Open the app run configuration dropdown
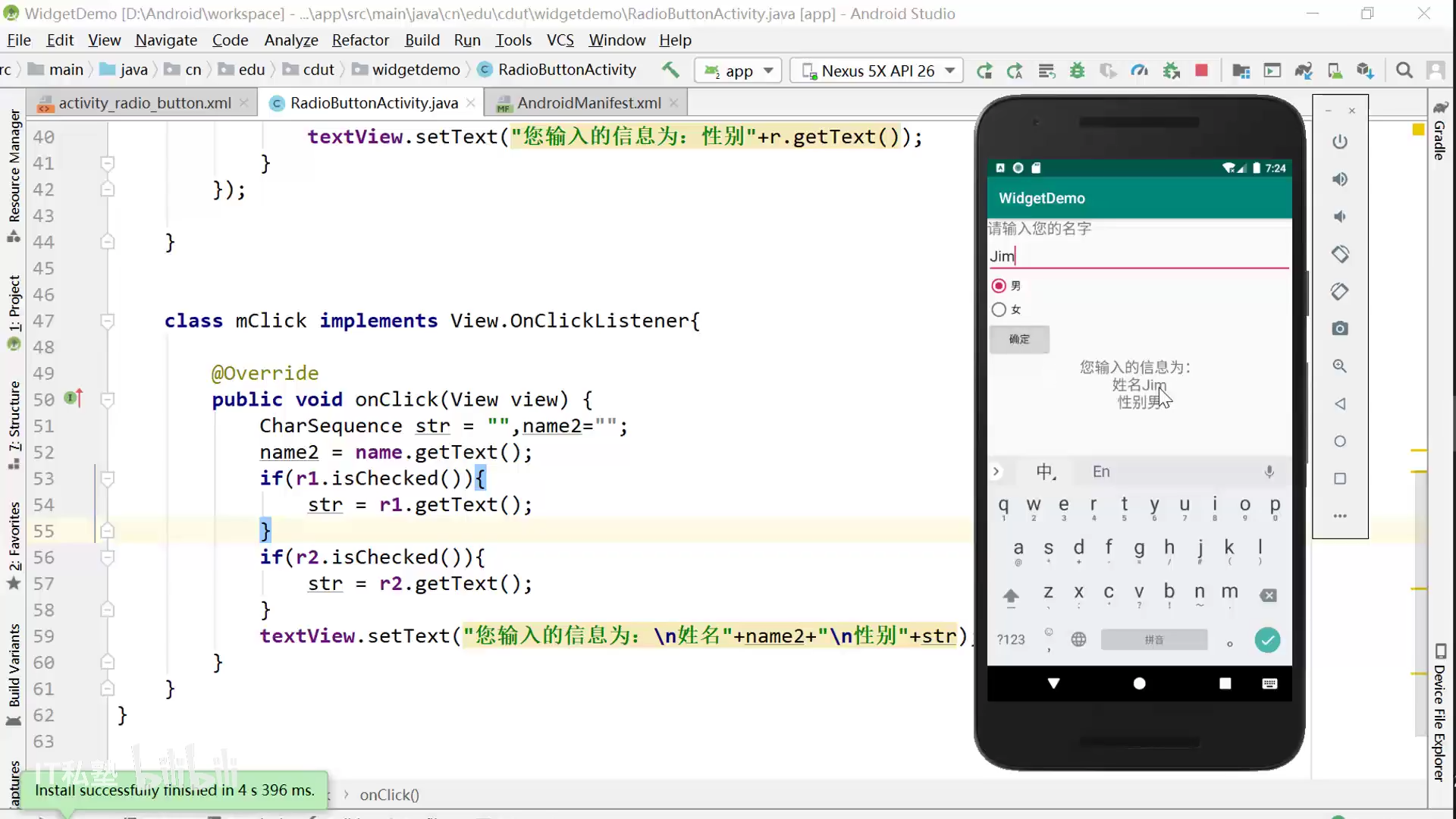This screenshot has width=1456, height=819. click(x=739, y=71)
